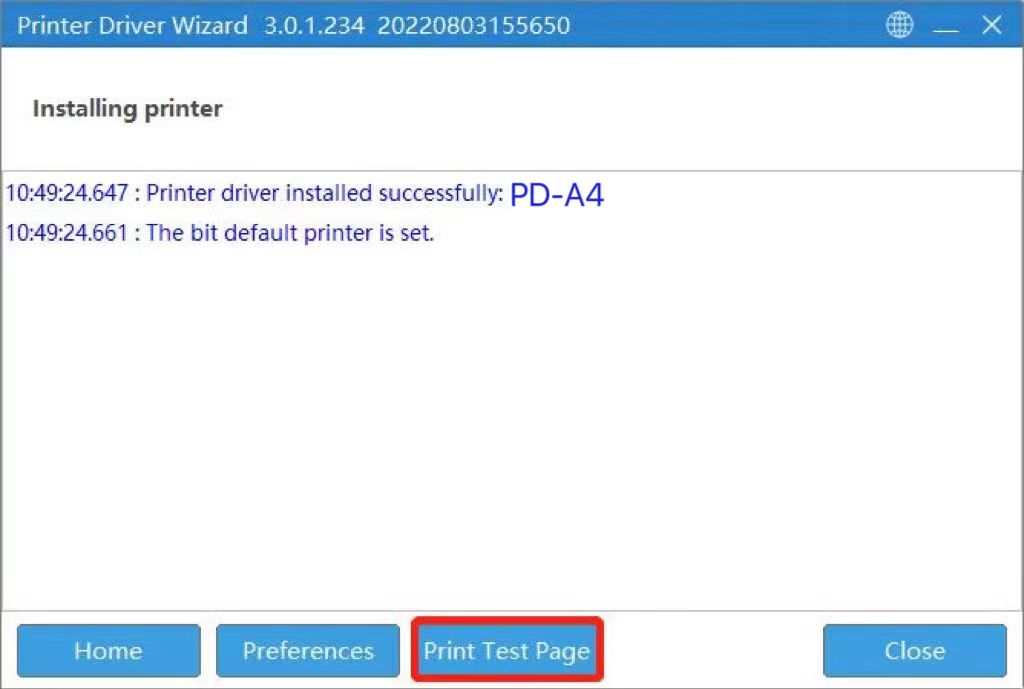Image resolution: width=1024 pixels, height=689 pixels.
Task: Close the wizard with the title bar X
Action: [992, 25]
